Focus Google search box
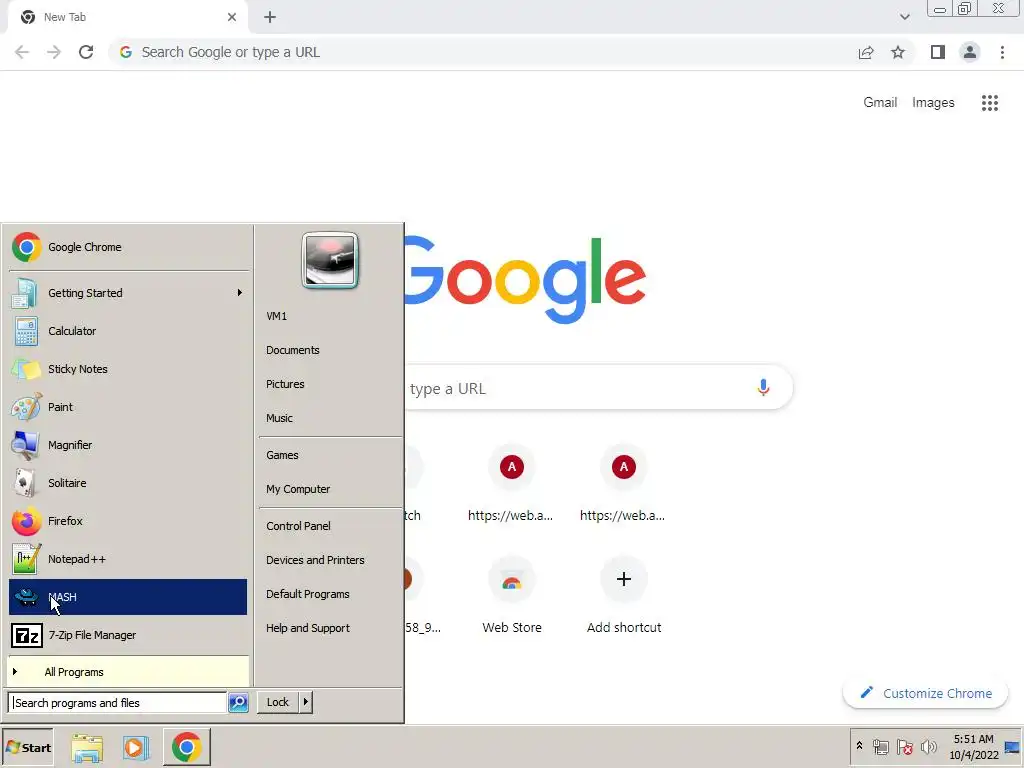Screen dimensions: 1024x768 pos(578,388)
